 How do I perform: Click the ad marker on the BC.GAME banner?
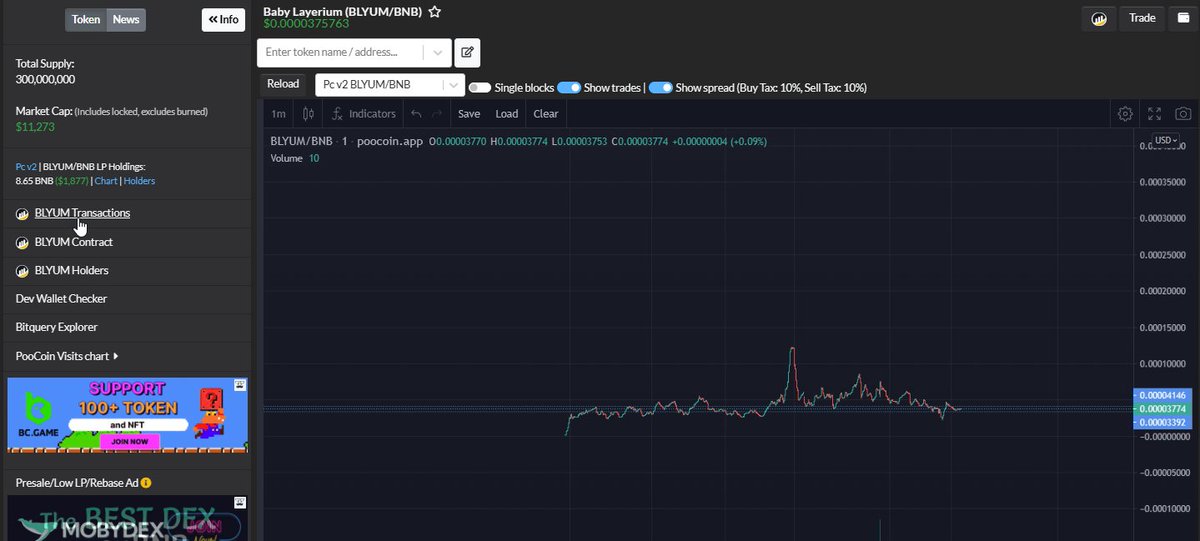pyautogui.click(x=240, y=384)
